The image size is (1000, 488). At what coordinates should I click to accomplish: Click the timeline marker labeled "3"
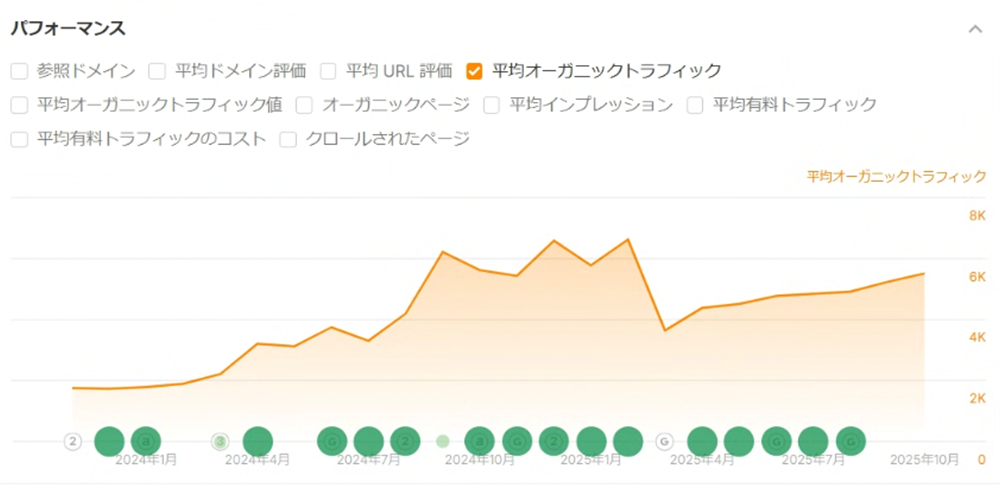(221, 440)
